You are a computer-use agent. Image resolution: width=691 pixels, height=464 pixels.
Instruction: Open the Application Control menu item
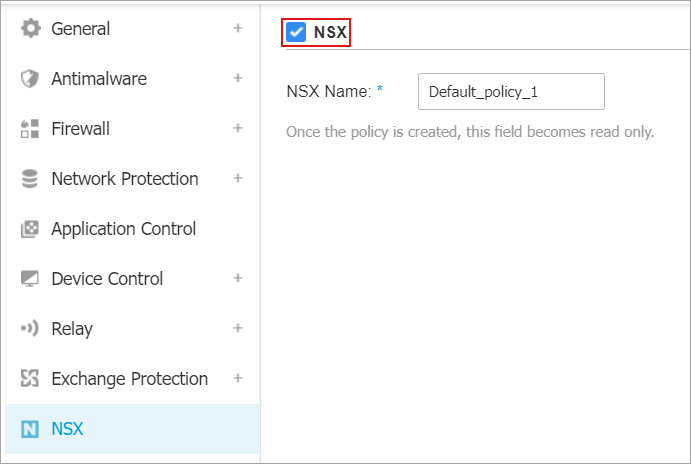click(x=123, y=229)
